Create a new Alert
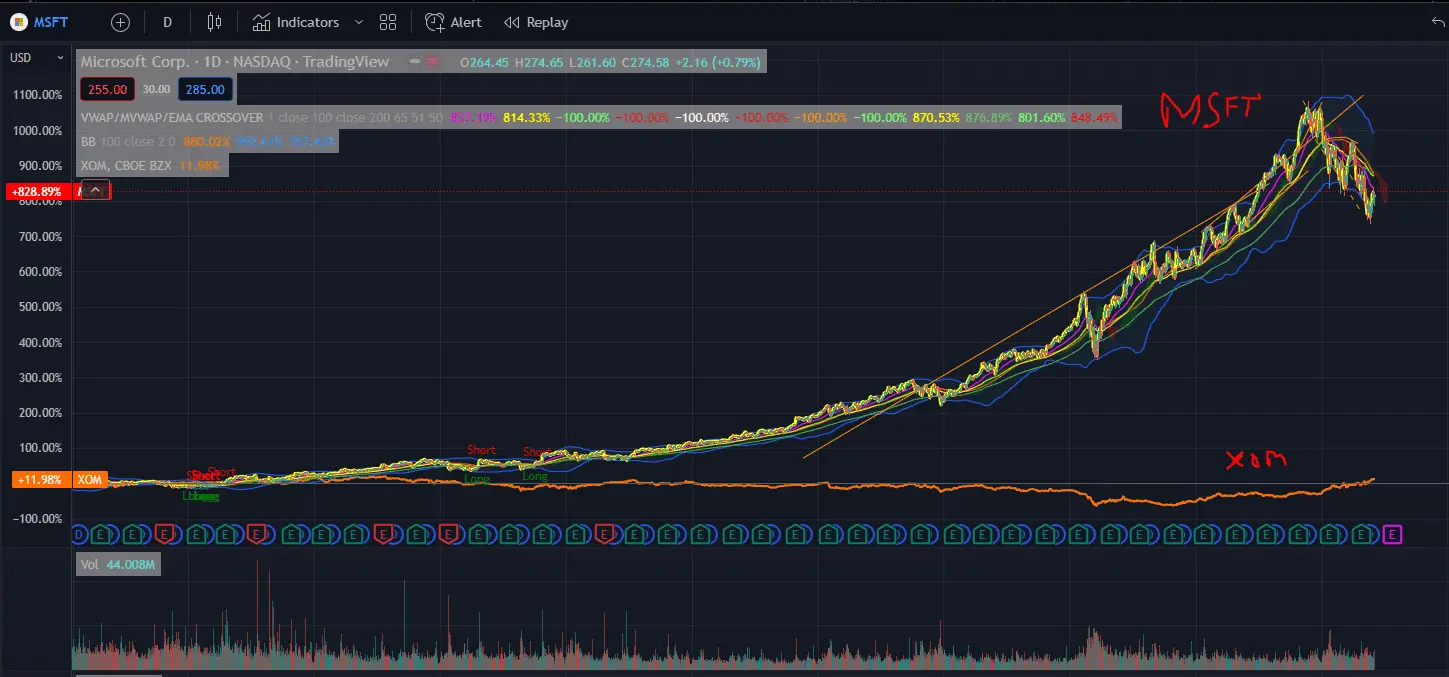This screenshot has width=1449, height=677. 454,22
